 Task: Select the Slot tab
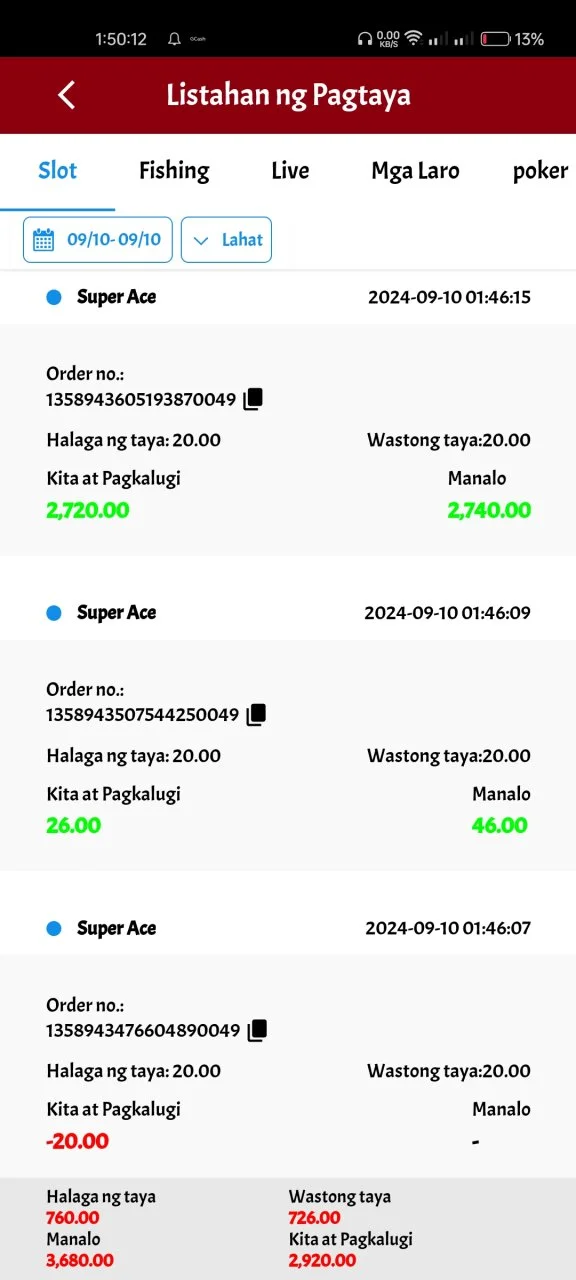[x=57, y=171]
